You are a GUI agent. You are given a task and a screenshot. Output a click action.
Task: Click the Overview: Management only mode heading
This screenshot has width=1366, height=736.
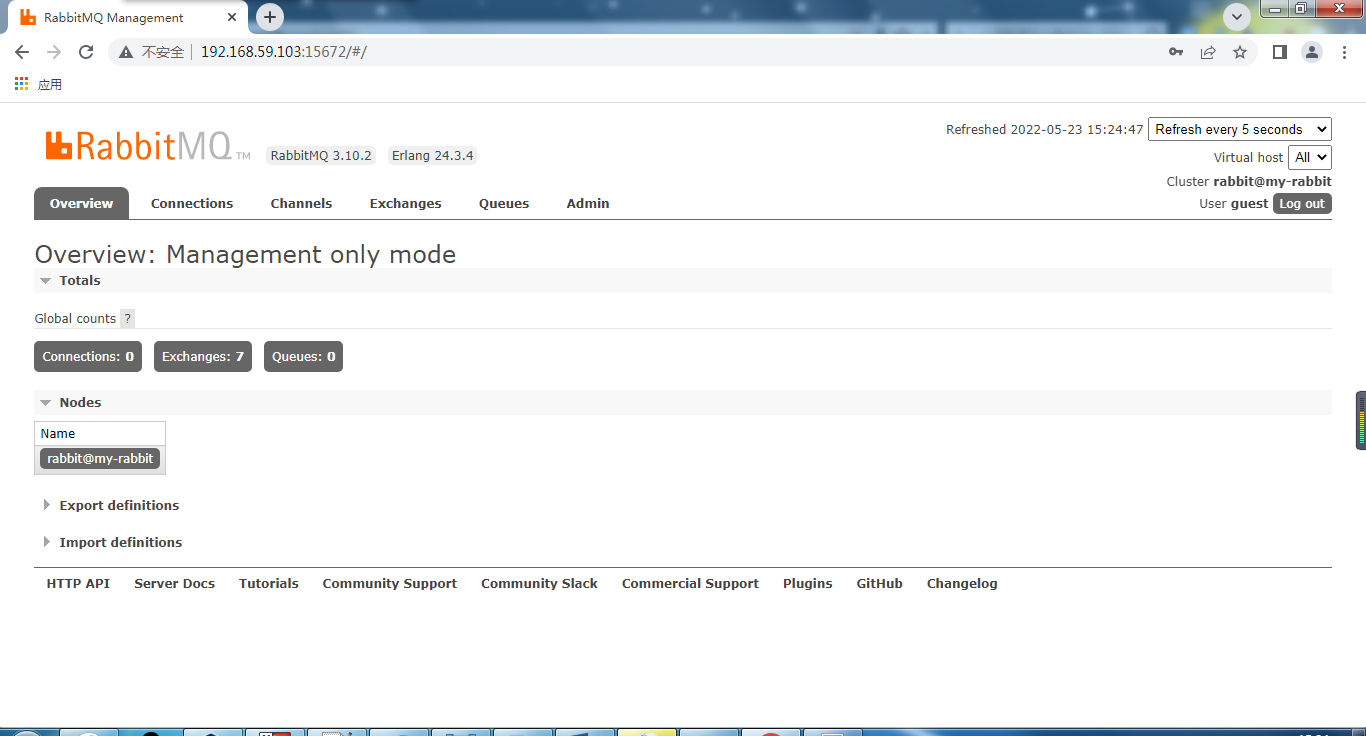click(245, 255)
